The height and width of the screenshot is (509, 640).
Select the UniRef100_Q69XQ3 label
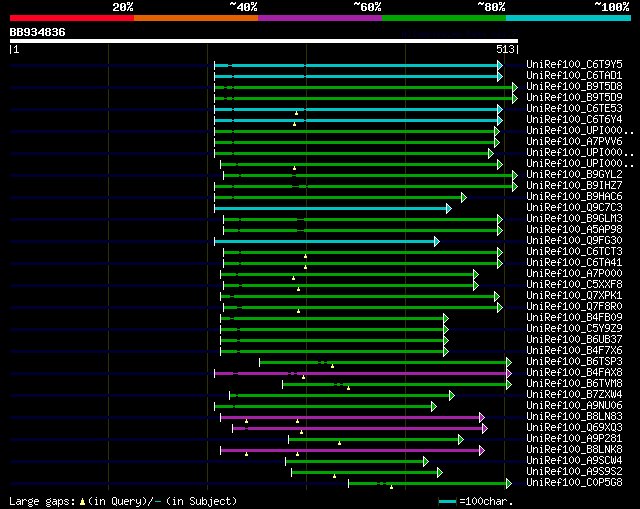(x=574, y=428)
